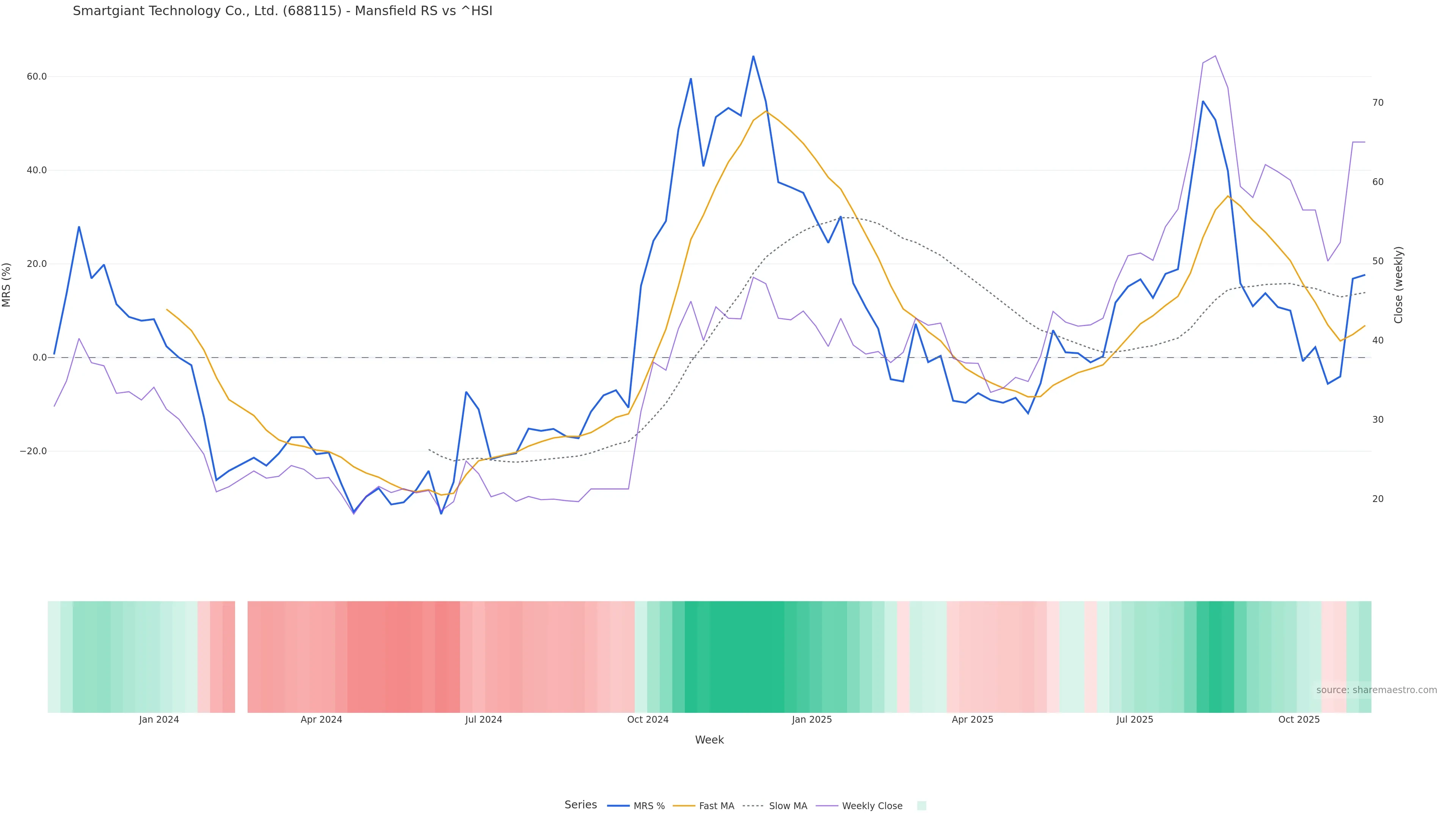
Task: Click the pale green legend swatch
Action: tap(921, 806)
